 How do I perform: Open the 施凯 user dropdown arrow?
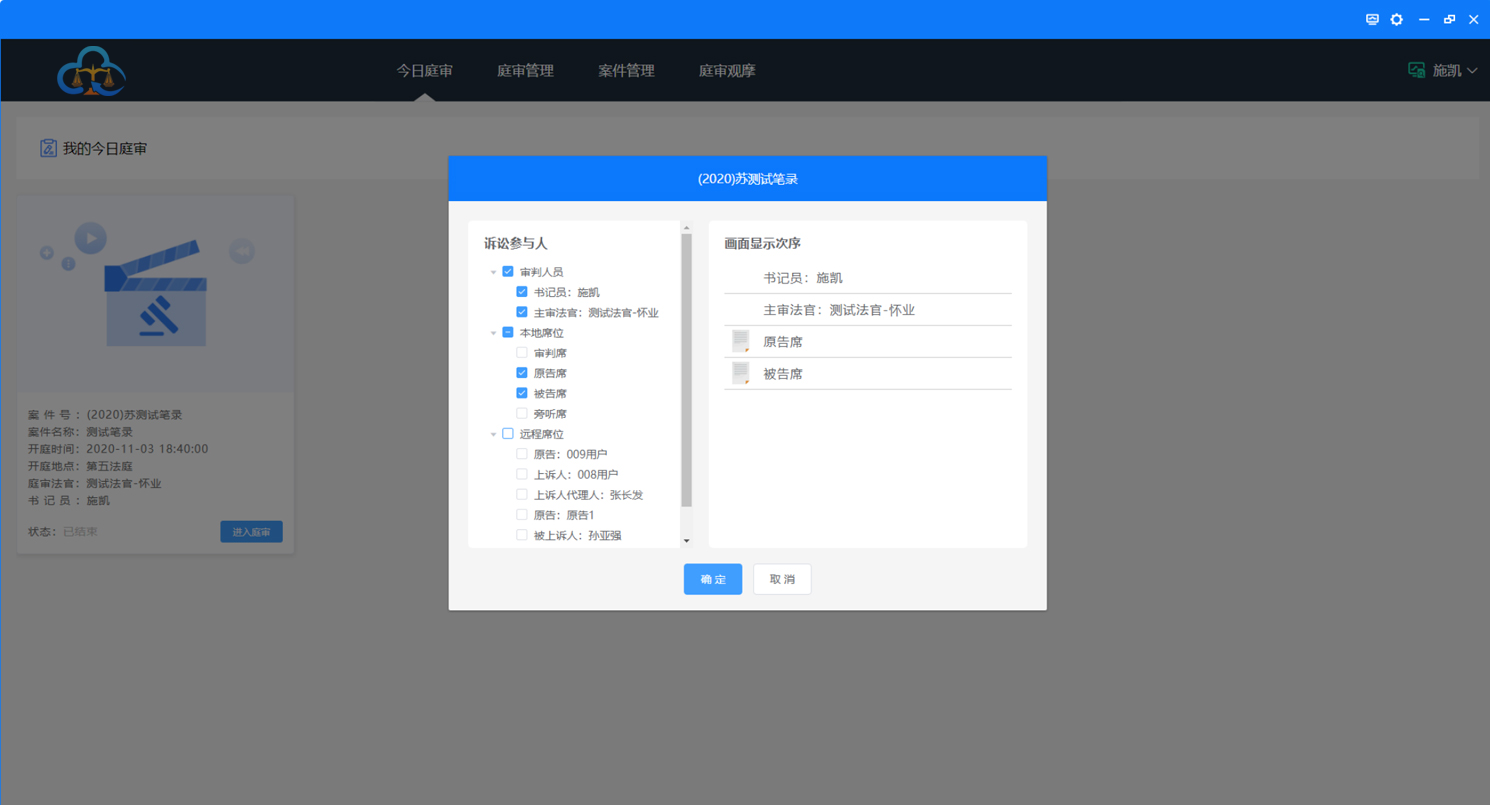click(x=1472, y=71)
